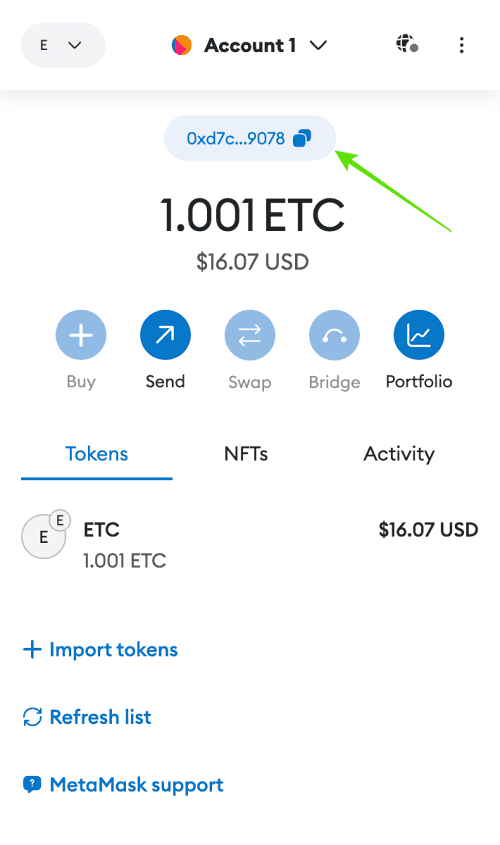Switch to the Activity tab

tap(399, 454)
